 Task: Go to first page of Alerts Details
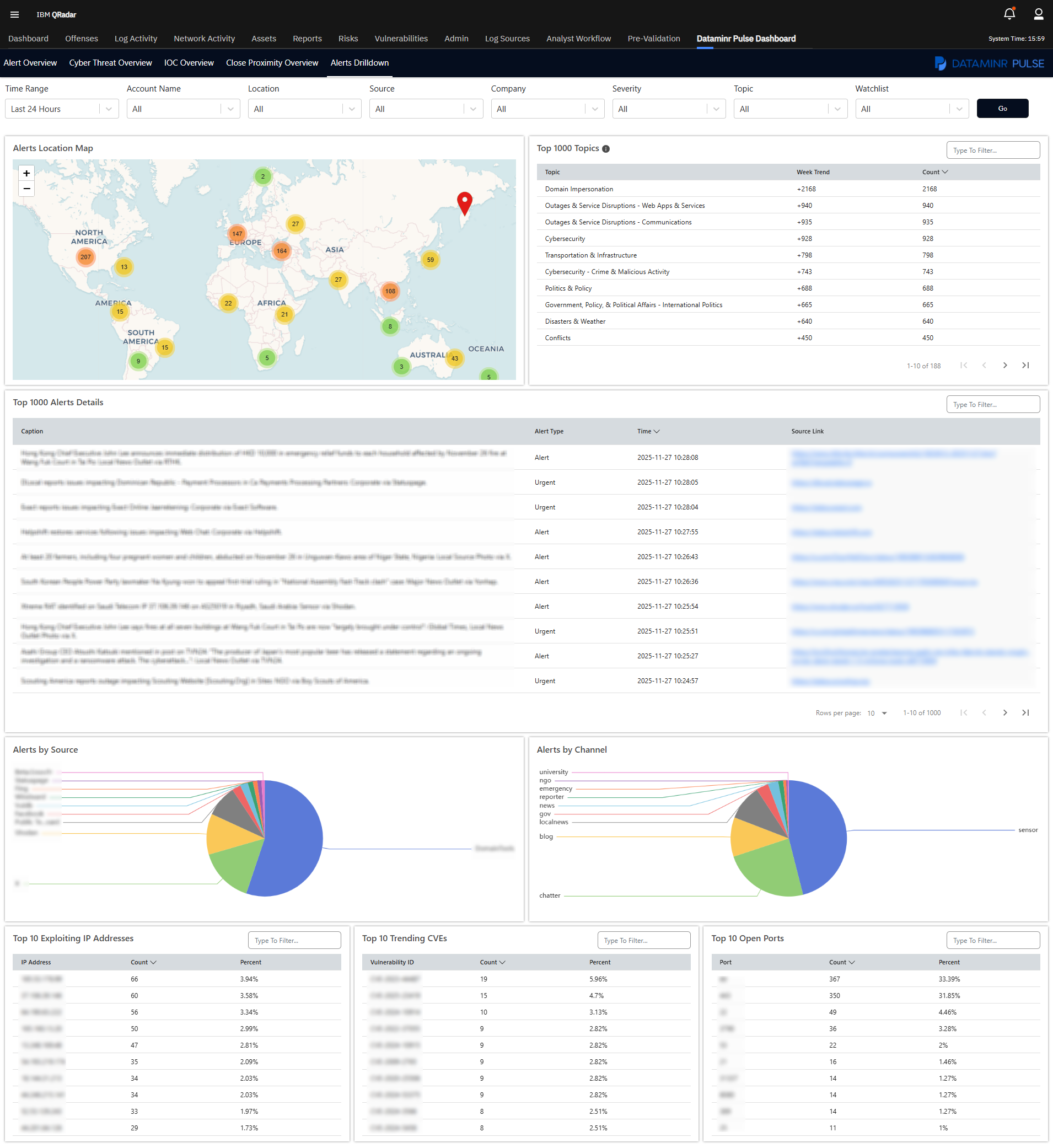pyautogui.click(x=964, y=712)
